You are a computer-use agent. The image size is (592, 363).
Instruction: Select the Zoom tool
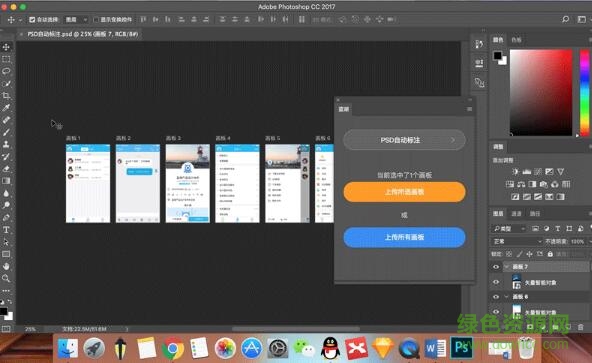coord(6,278)
